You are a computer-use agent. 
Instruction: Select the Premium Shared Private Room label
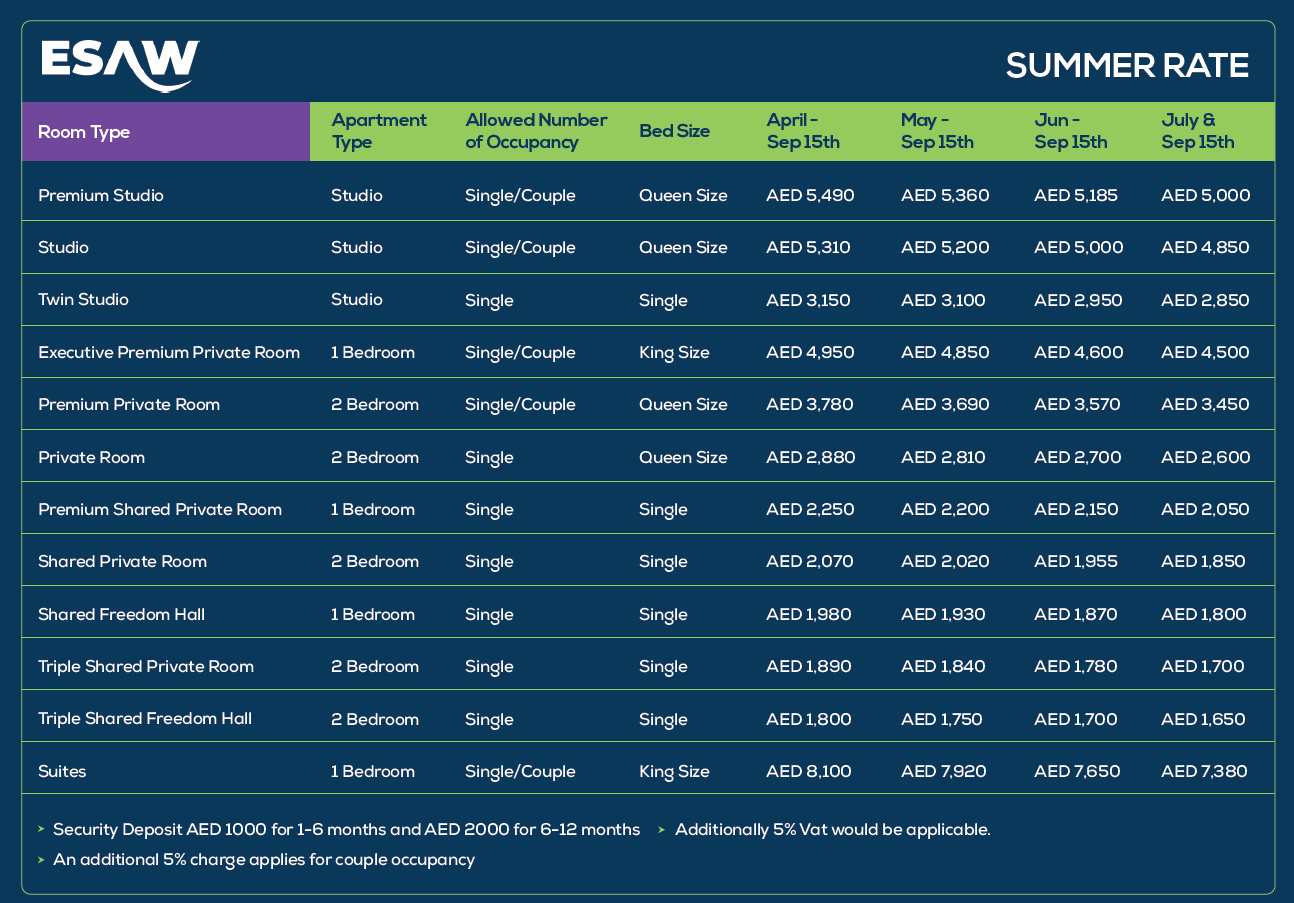(160, 509)
